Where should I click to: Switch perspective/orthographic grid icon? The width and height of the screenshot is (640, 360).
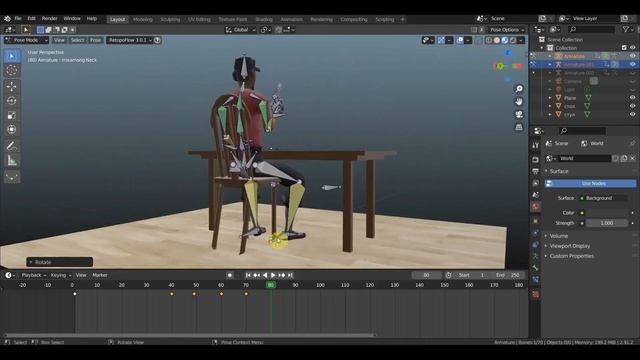(x=519, y=127)
